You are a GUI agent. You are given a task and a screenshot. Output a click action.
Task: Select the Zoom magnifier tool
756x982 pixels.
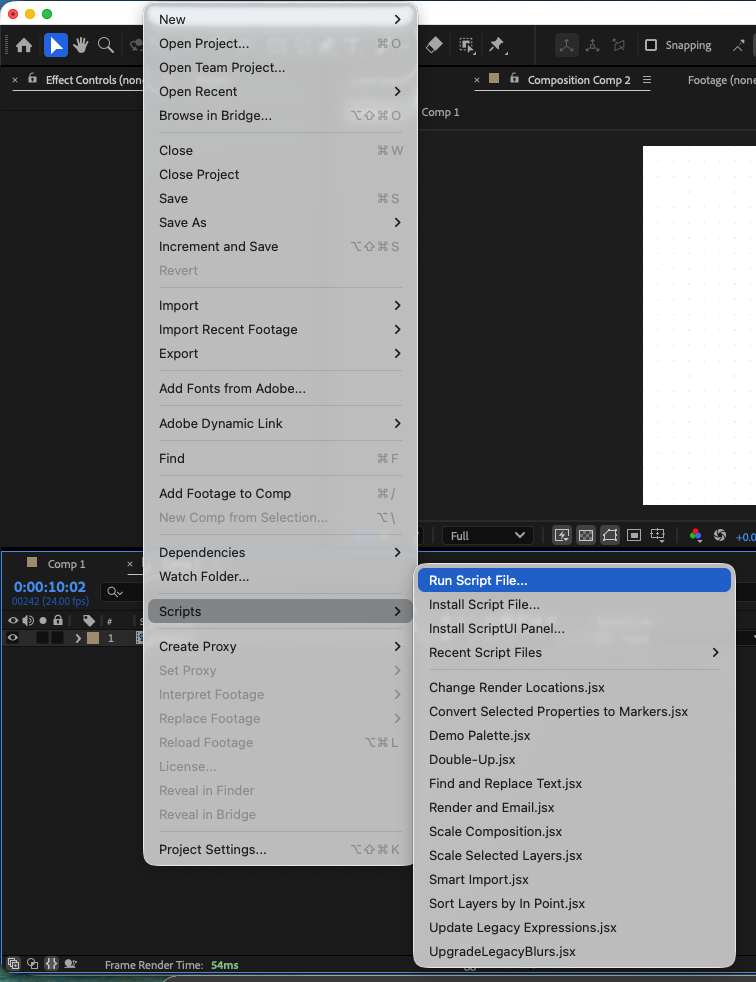click(106, 45)
